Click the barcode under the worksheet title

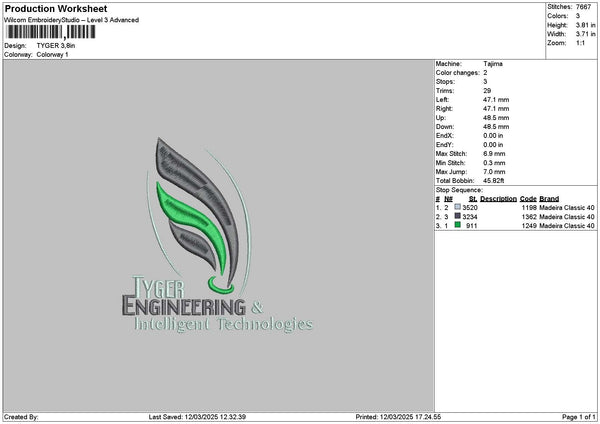[51, 32]
